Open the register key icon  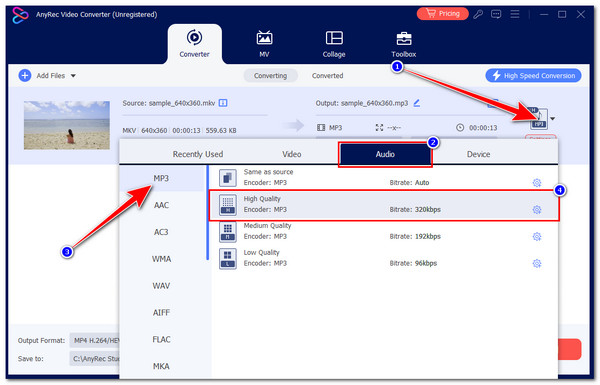click(478, 14)
